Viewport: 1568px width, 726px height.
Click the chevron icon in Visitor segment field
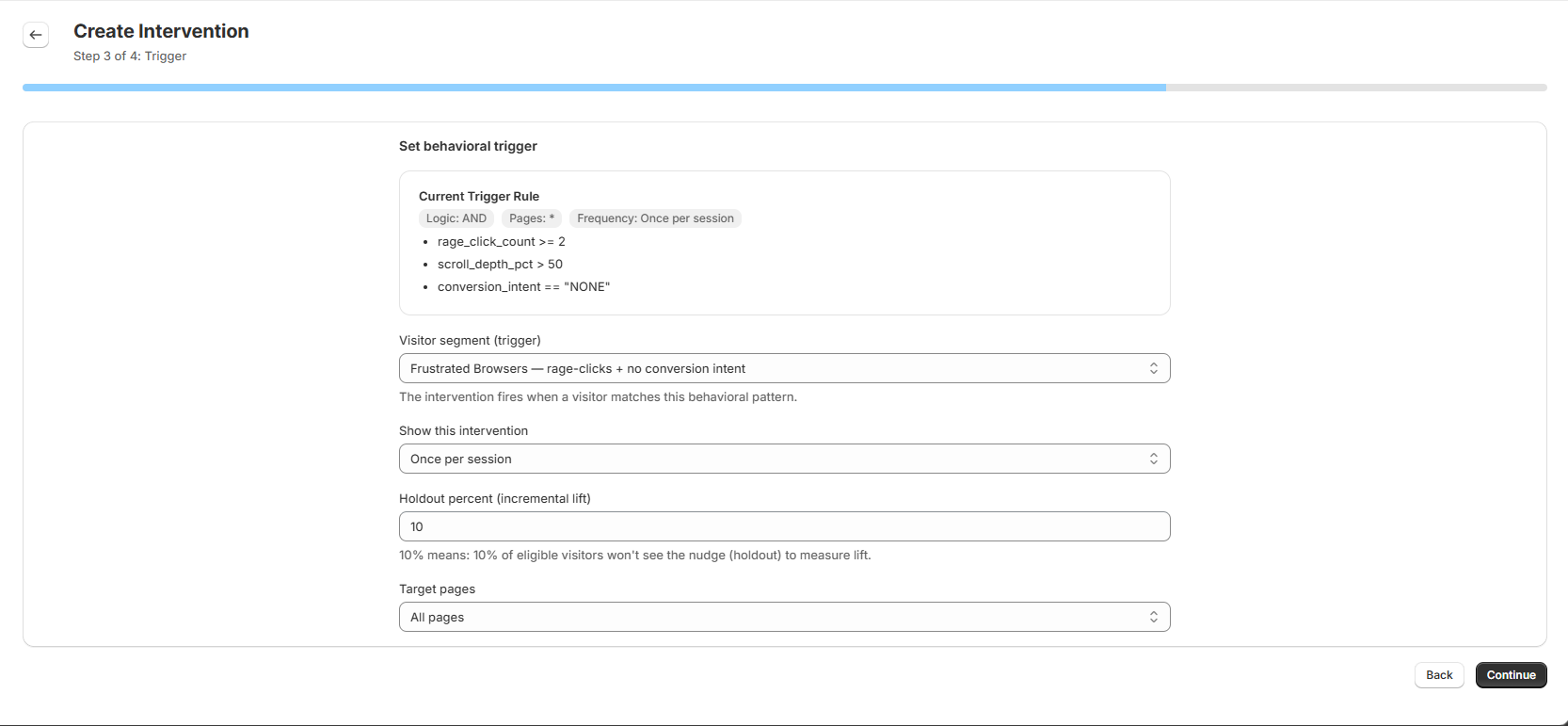tap(1153, 368)
